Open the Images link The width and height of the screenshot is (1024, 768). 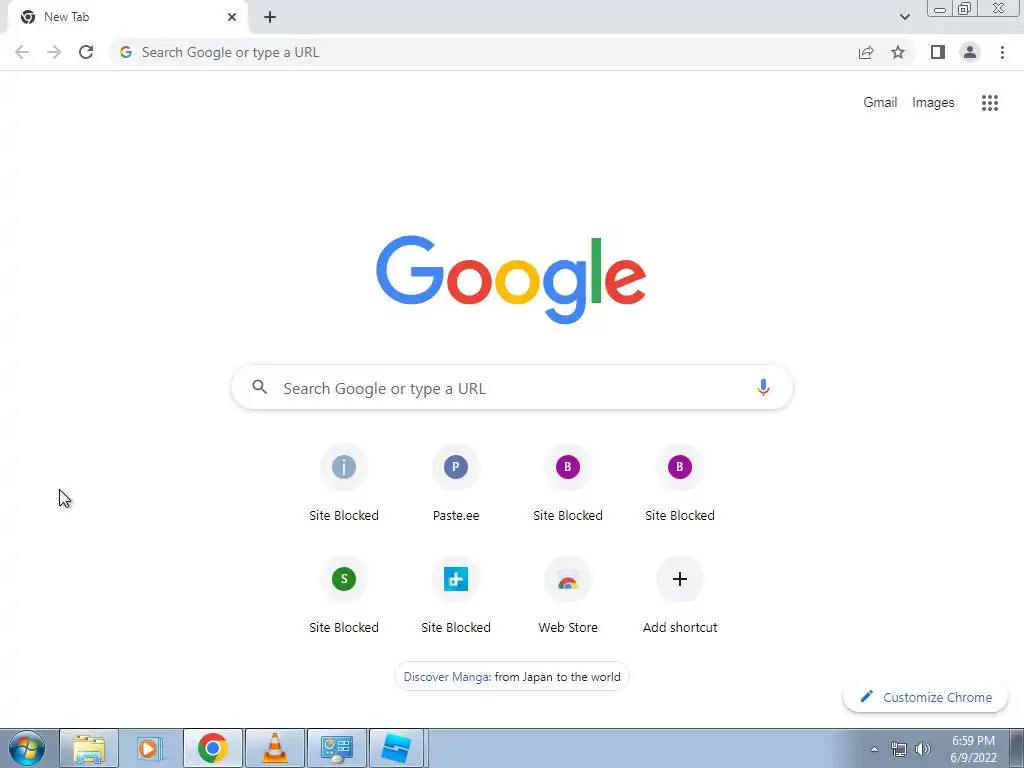(933, 103)
